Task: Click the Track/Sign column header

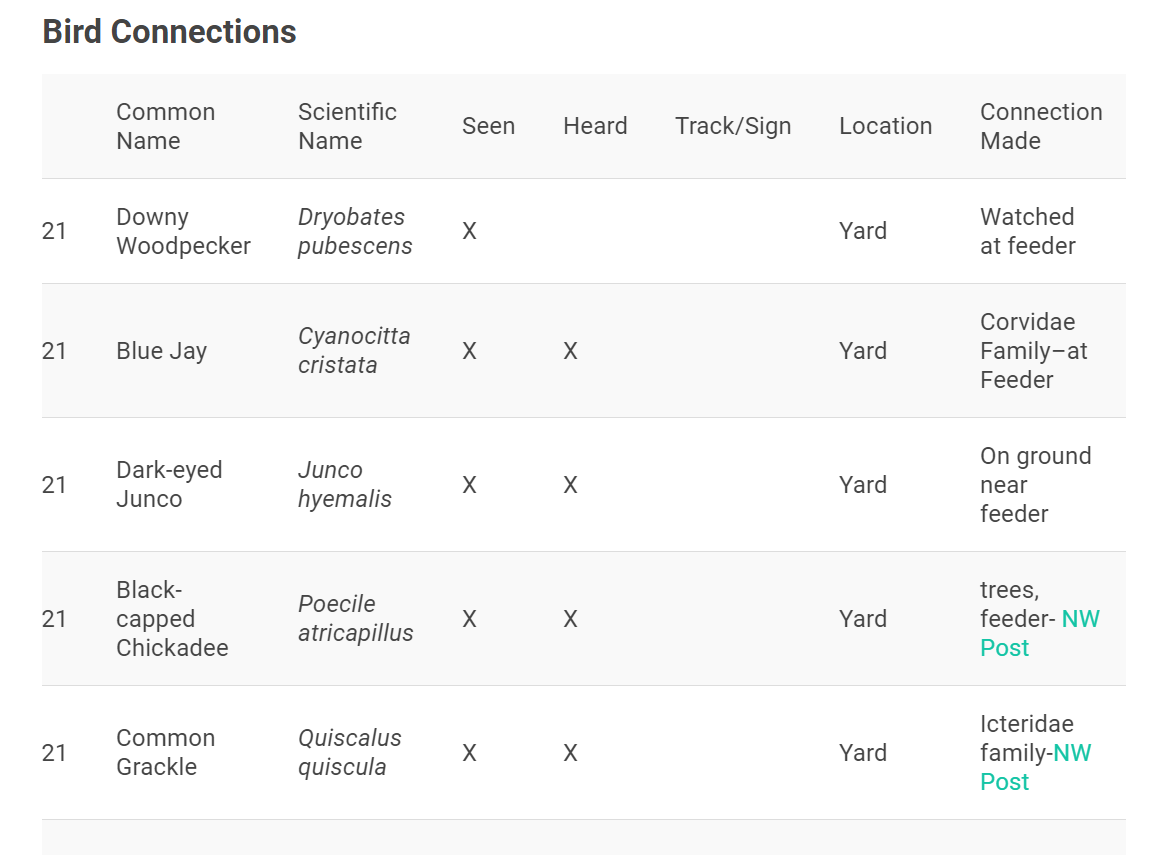Action: click(x=733, y=126)
